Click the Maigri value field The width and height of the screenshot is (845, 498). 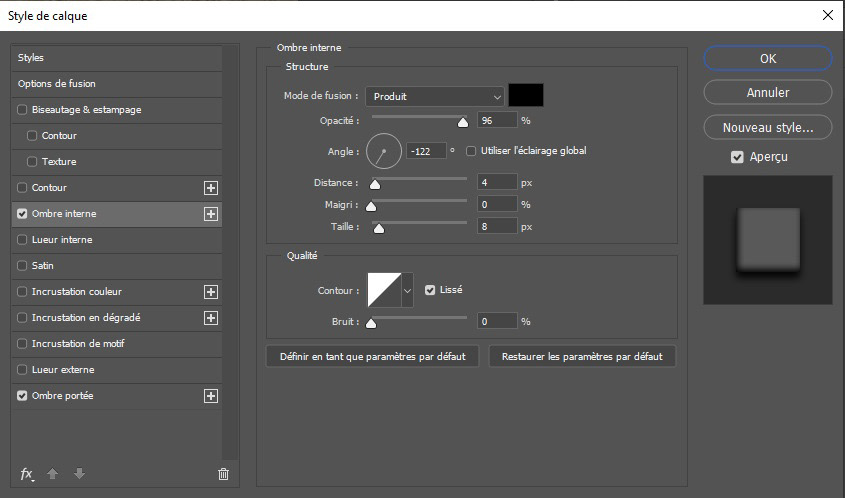[x=497, y=204]
